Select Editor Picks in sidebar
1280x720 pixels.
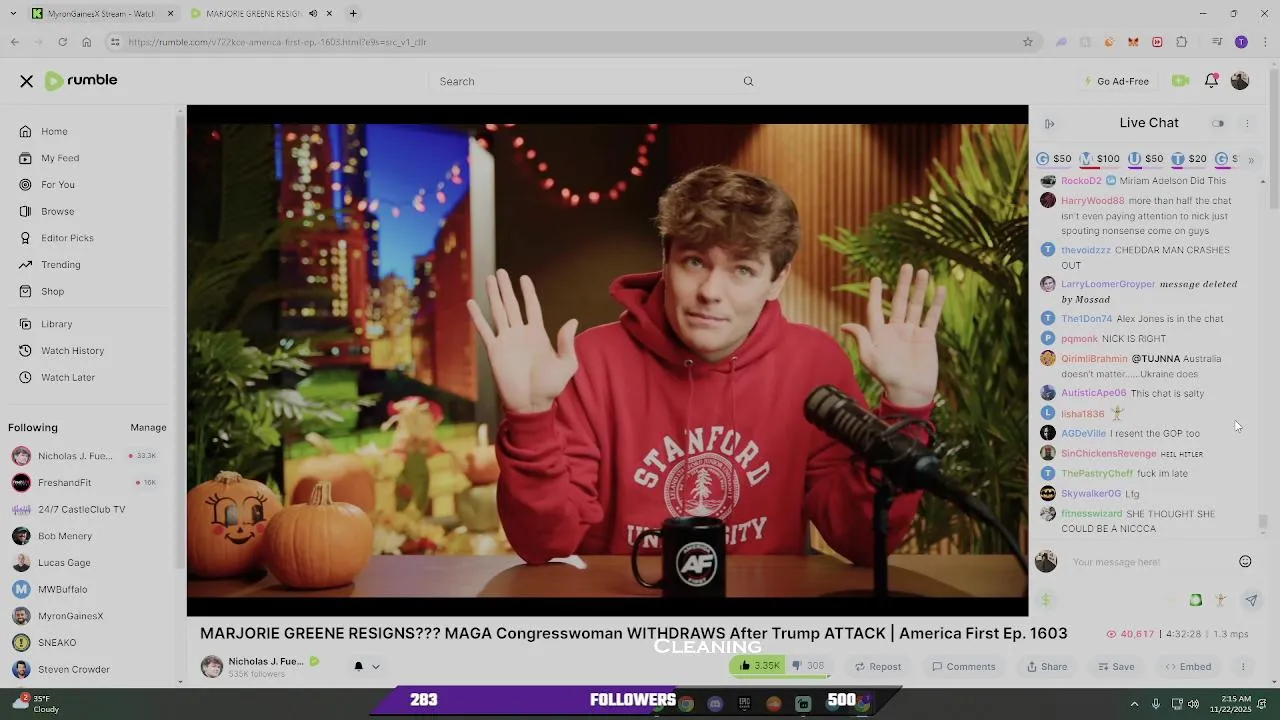pyautogui.click(x=67, y=238)
